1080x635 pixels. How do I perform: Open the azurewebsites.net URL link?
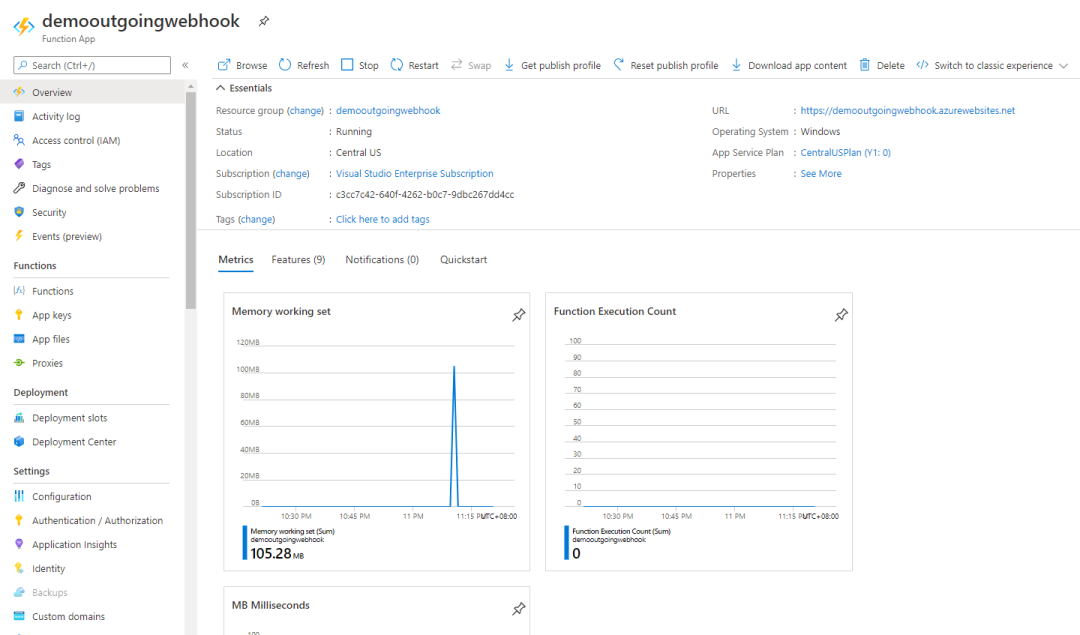coord(908,111)
